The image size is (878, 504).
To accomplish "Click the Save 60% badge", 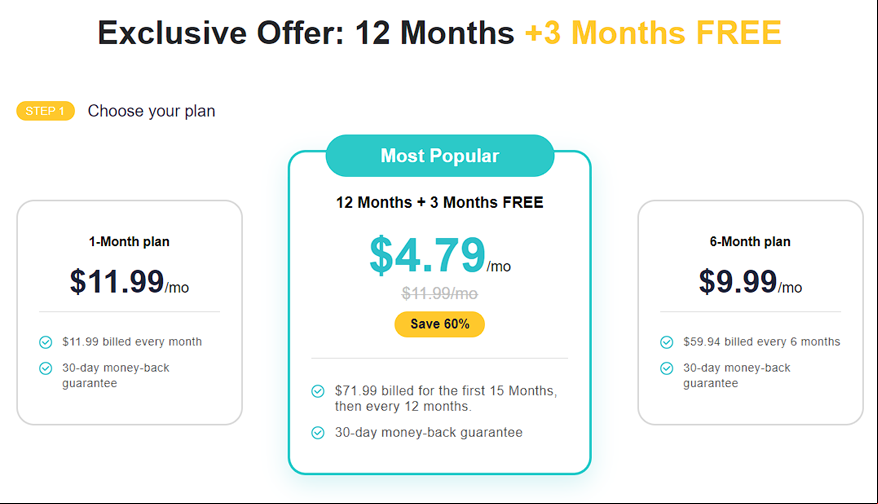I will (440, 324).
